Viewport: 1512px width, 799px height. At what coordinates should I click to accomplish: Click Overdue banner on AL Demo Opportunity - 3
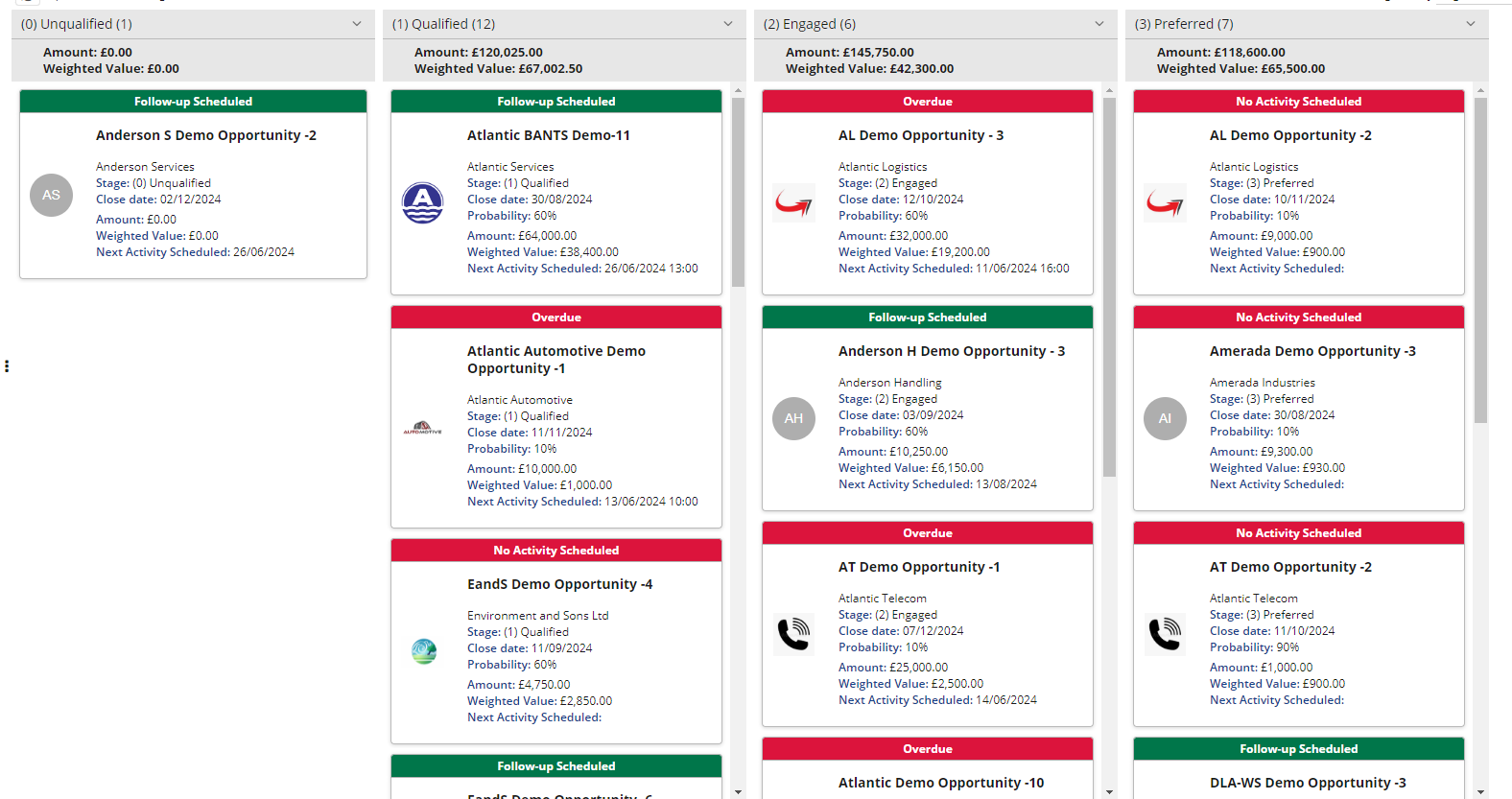(927, 102)
